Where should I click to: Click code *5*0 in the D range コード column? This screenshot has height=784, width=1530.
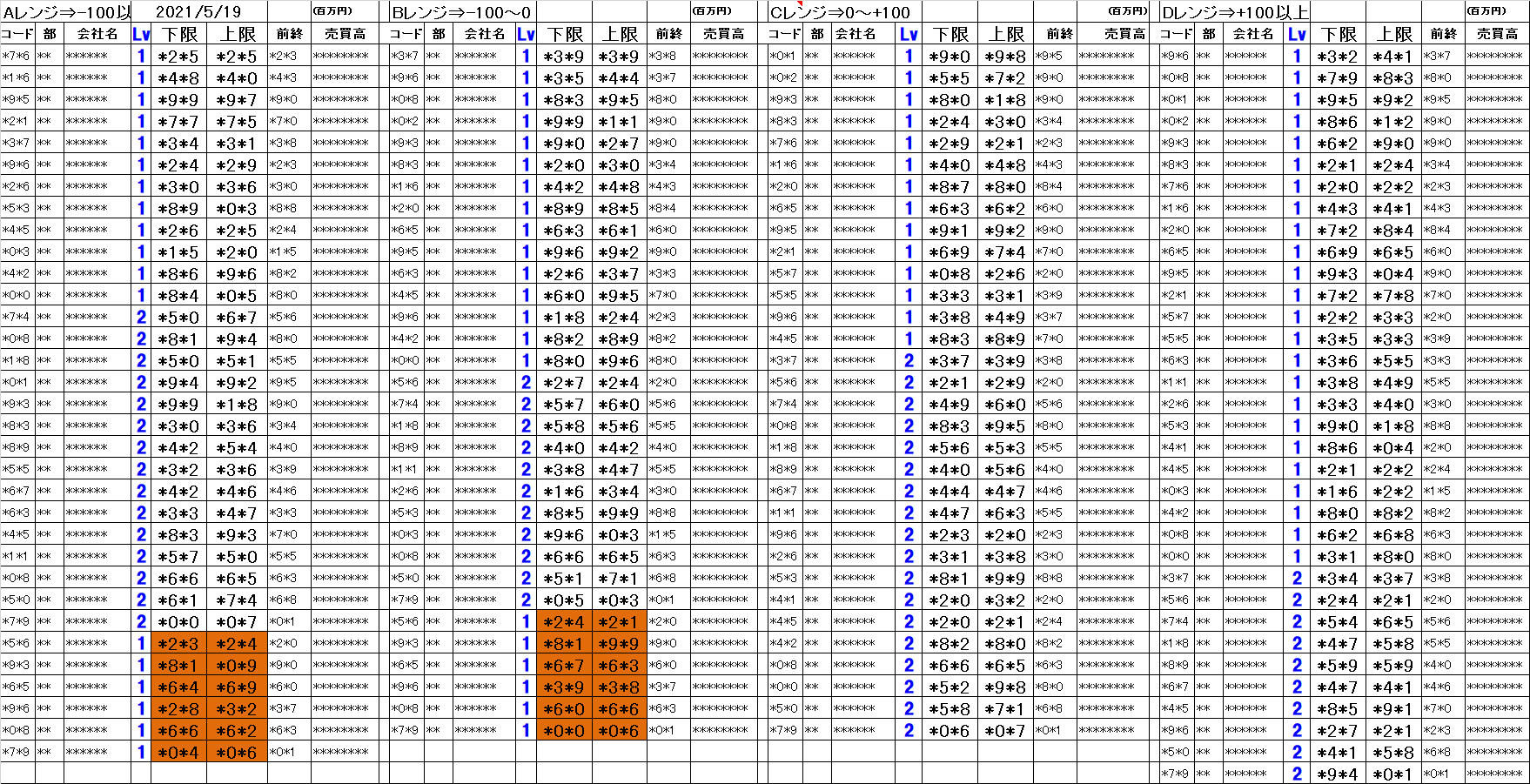pyautogui.click(x=1175, y=752)
